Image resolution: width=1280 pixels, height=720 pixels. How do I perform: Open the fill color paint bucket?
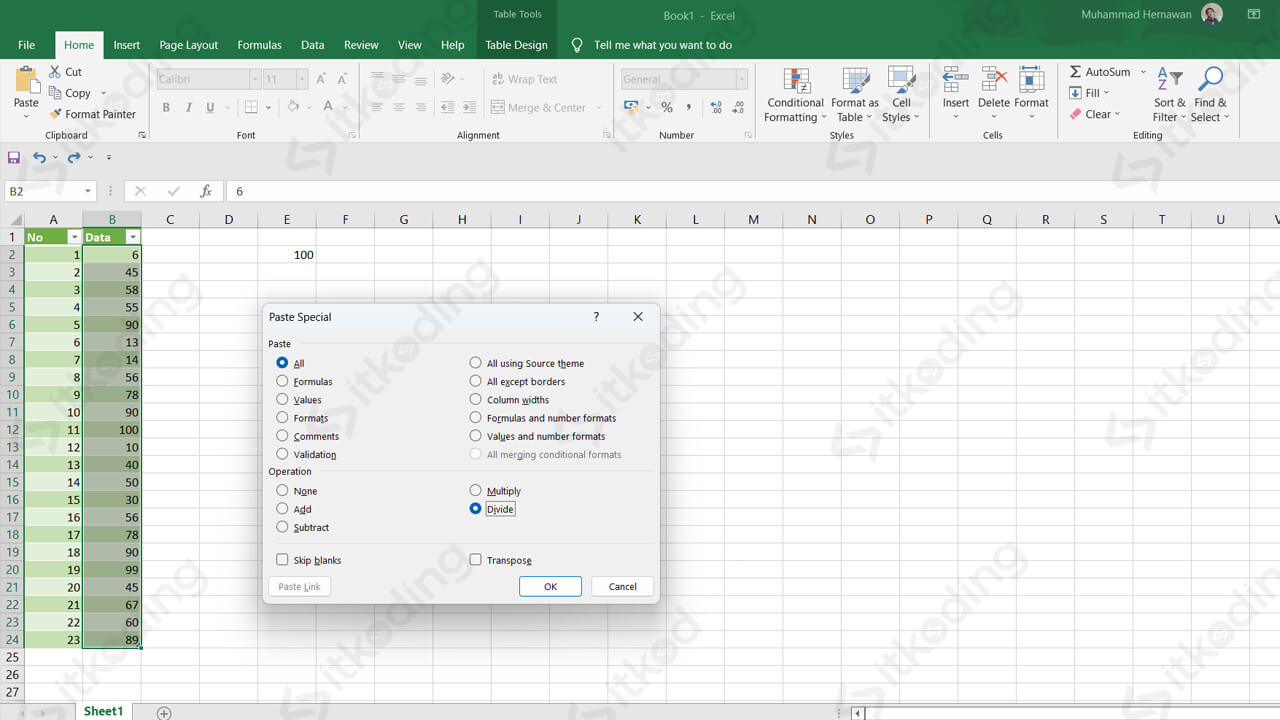[293, 108]
